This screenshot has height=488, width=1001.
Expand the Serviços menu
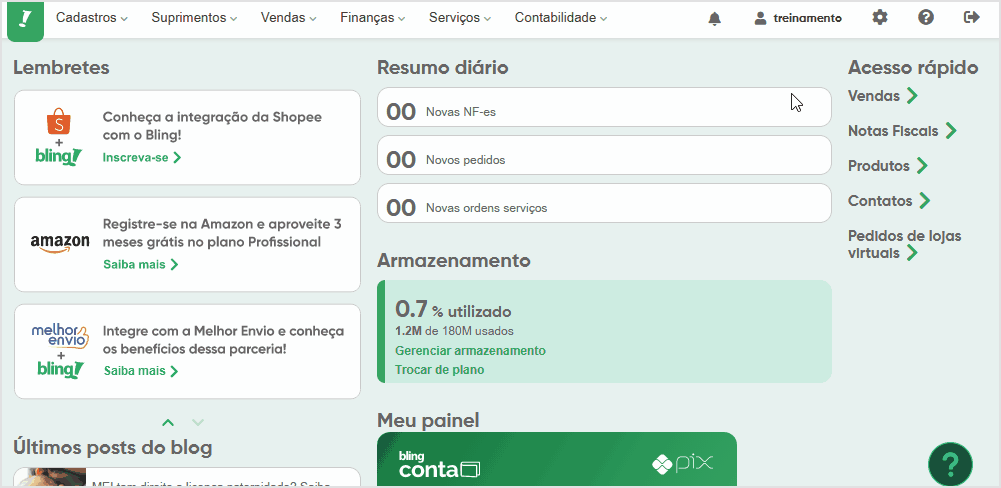click(460, 18)
